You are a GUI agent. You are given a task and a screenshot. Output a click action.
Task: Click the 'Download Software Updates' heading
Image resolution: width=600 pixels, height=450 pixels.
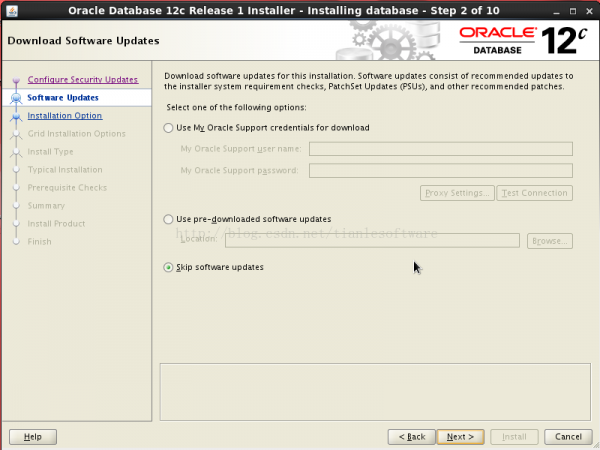pyautogui.click(x=83, y=41)
